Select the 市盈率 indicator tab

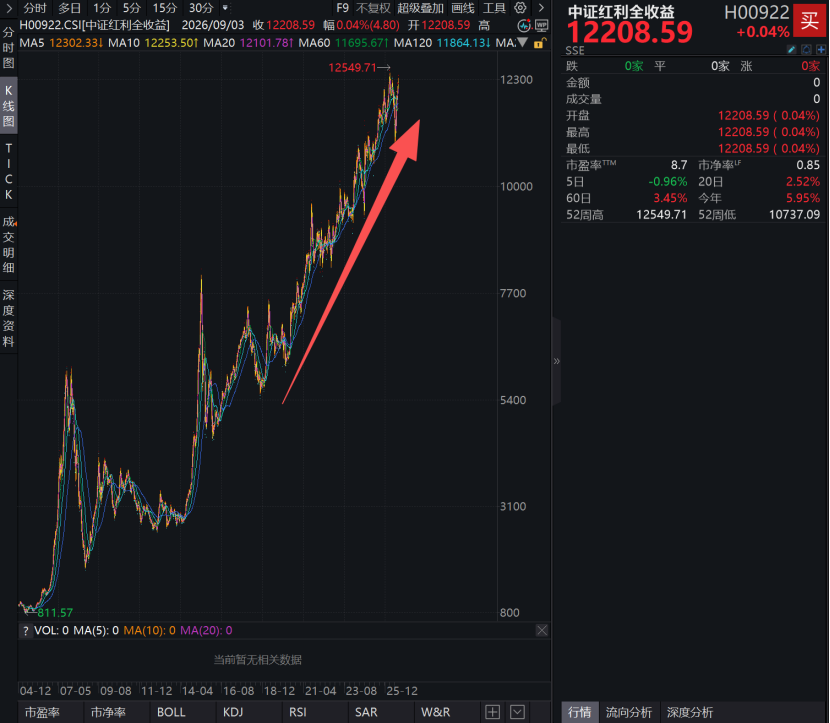click(42, 712)
